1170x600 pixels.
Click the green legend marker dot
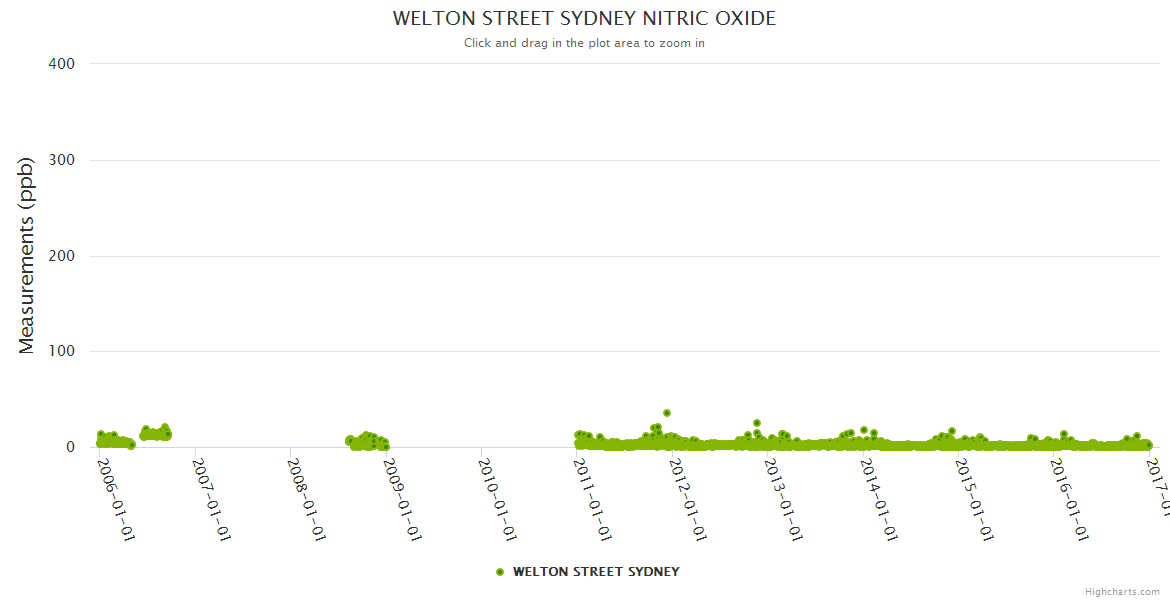499,572
